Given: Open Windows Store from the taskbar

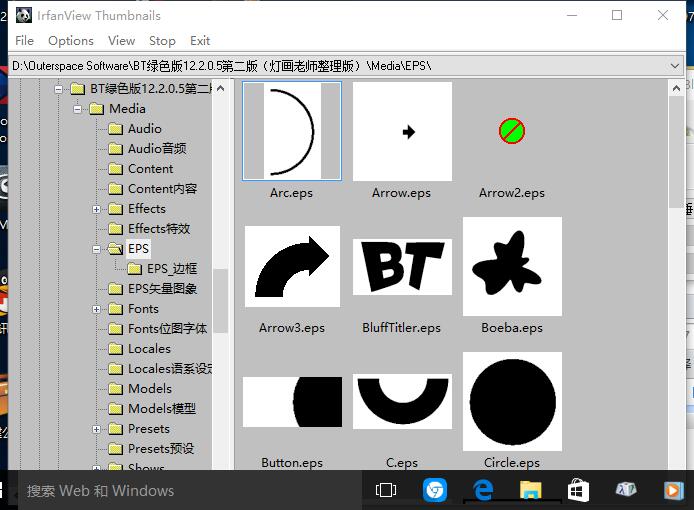Looking at the screenshot, I should tap(578, 490).
